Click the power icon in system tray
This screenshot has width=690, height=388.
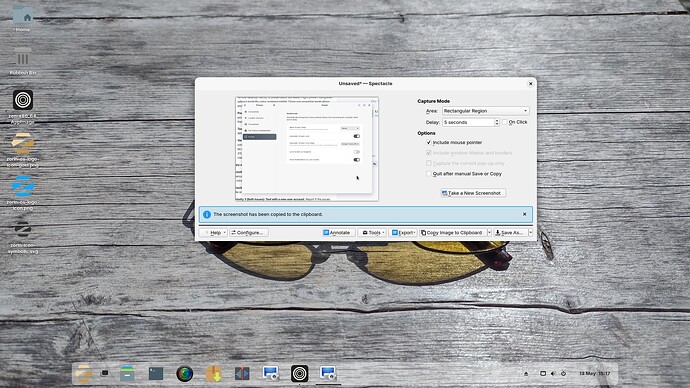[563, 373]
